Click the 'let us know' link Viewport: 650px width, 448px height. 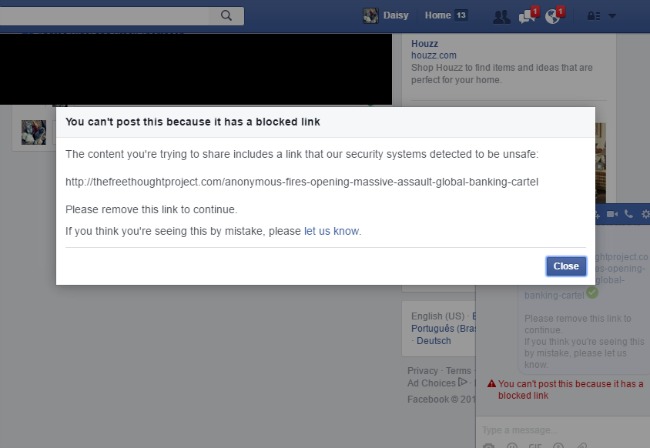(331, 231)
